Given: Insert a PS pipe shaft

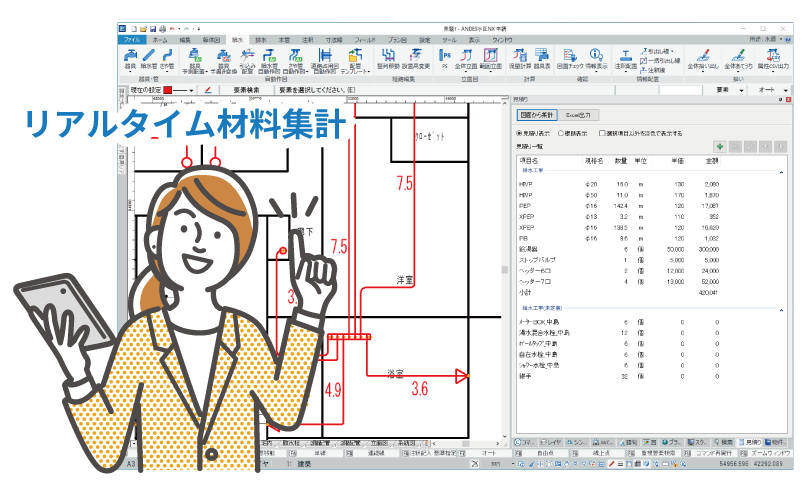Looking at the screenshot, I should tap(444, 59).
